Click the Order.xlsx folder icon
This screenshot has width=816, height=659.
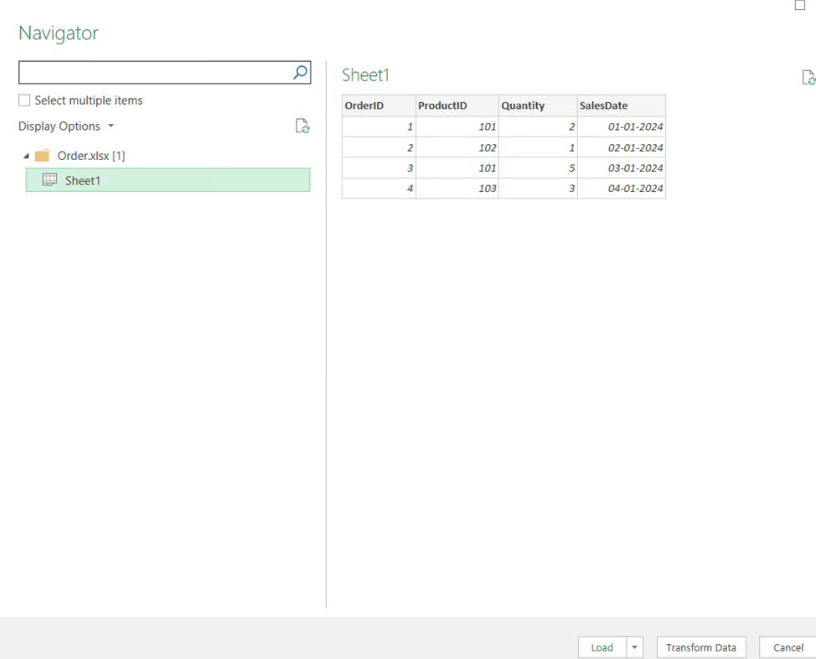coord(40,155)
